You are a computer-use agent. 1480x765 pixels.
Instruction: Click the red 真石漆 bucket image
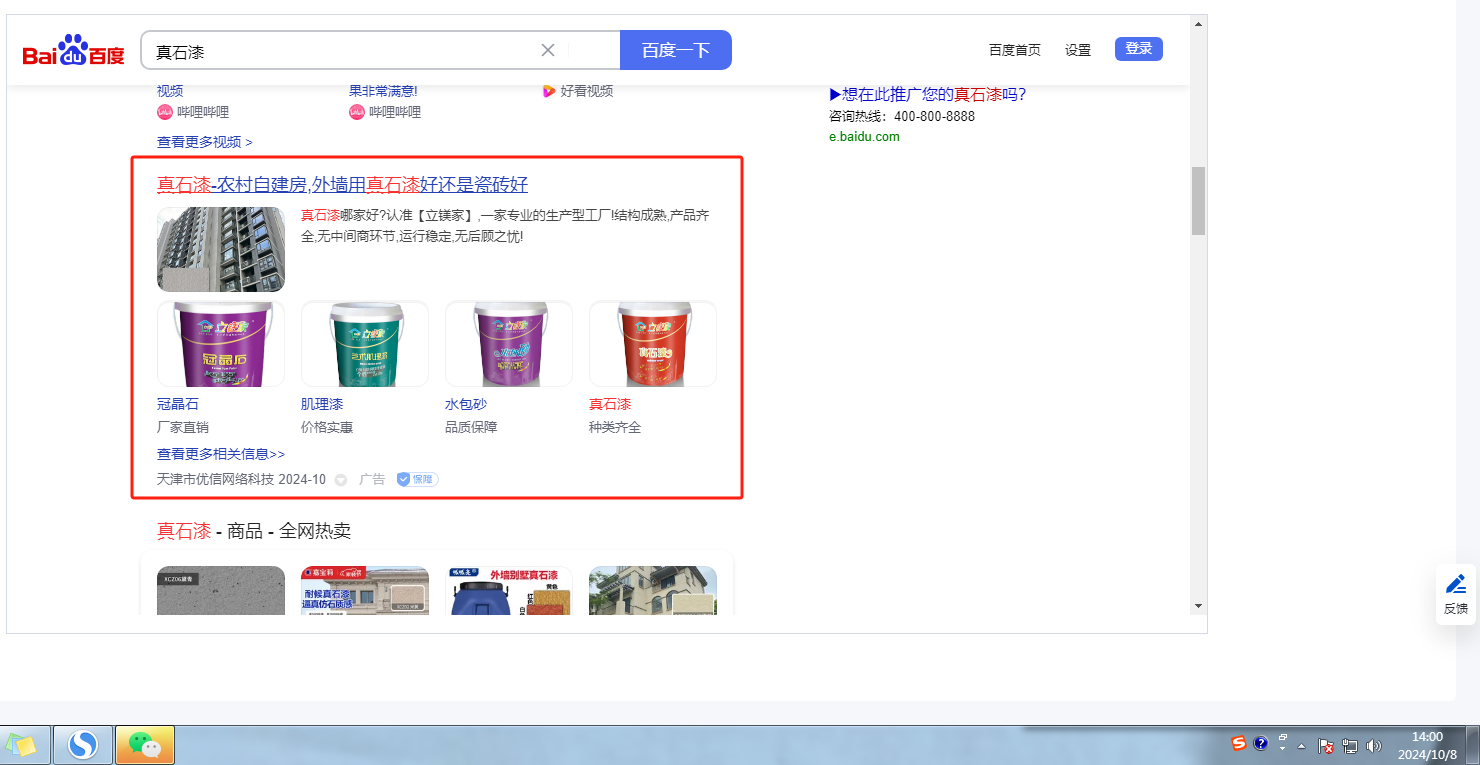tap(653, 344)
